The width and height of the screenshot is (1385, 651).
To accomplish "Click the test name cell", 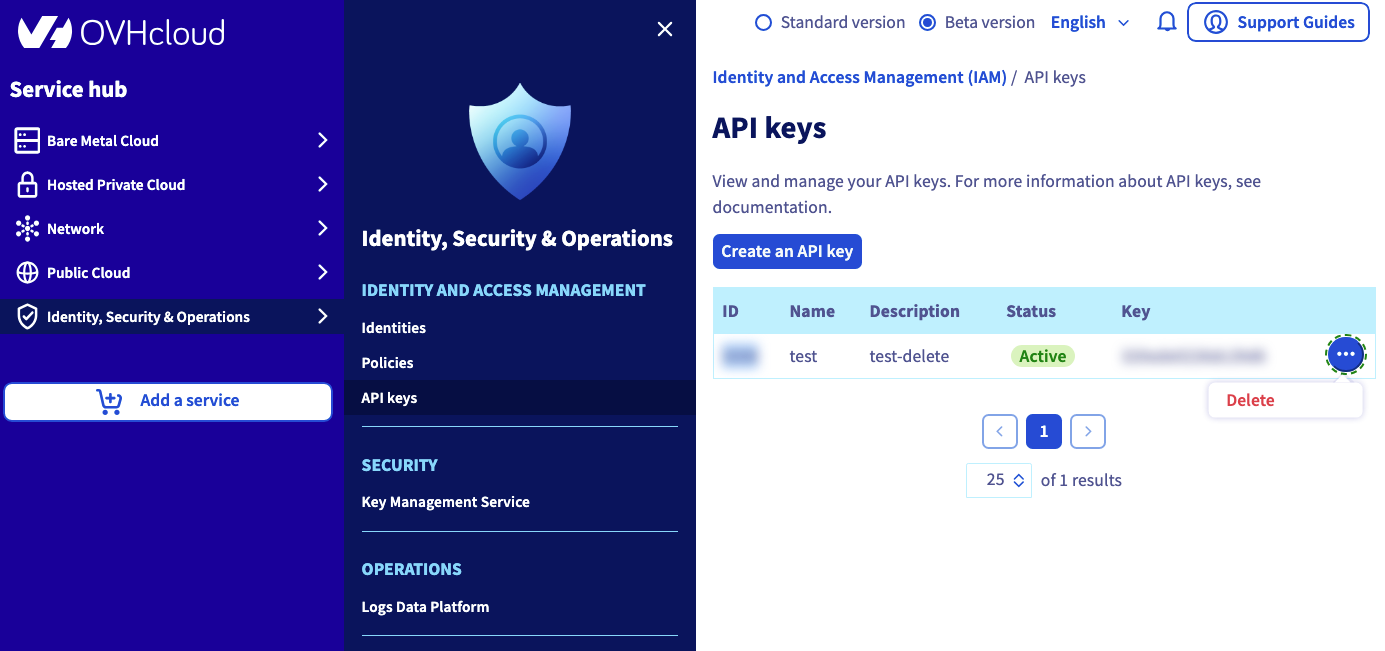I will pos(804,356).
